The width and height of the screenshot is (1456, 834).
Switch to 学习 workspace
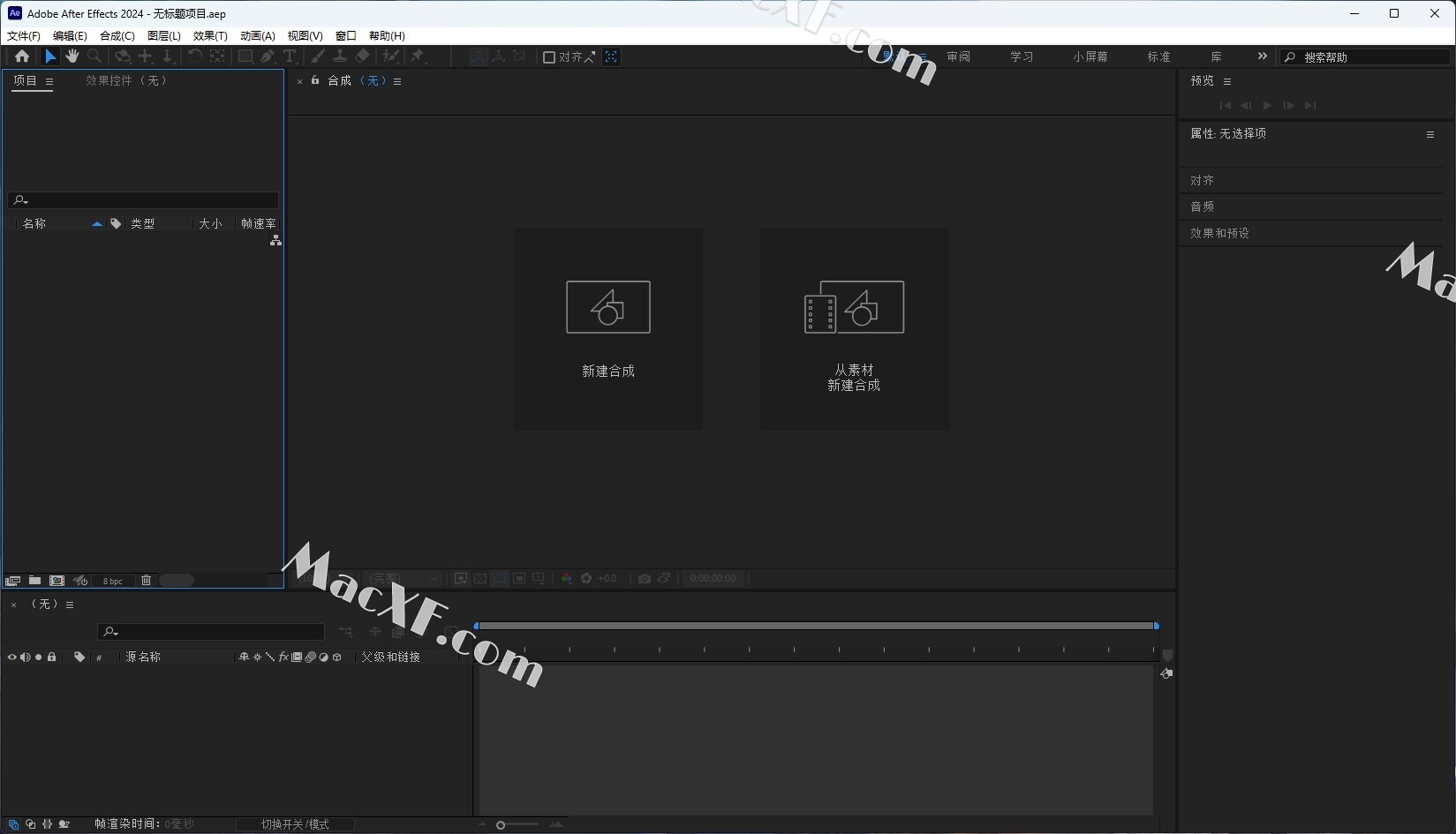tap(1022, 56)
